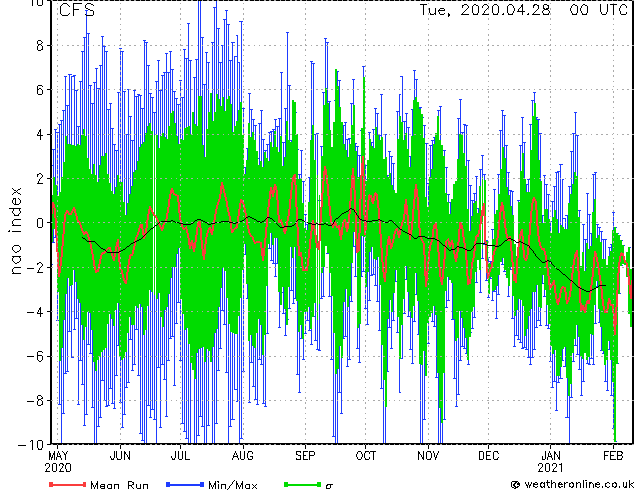The height and width of the screenshot is (490, 634).
Task: Click the 'nao index' y-axis title
Action: 15,231
